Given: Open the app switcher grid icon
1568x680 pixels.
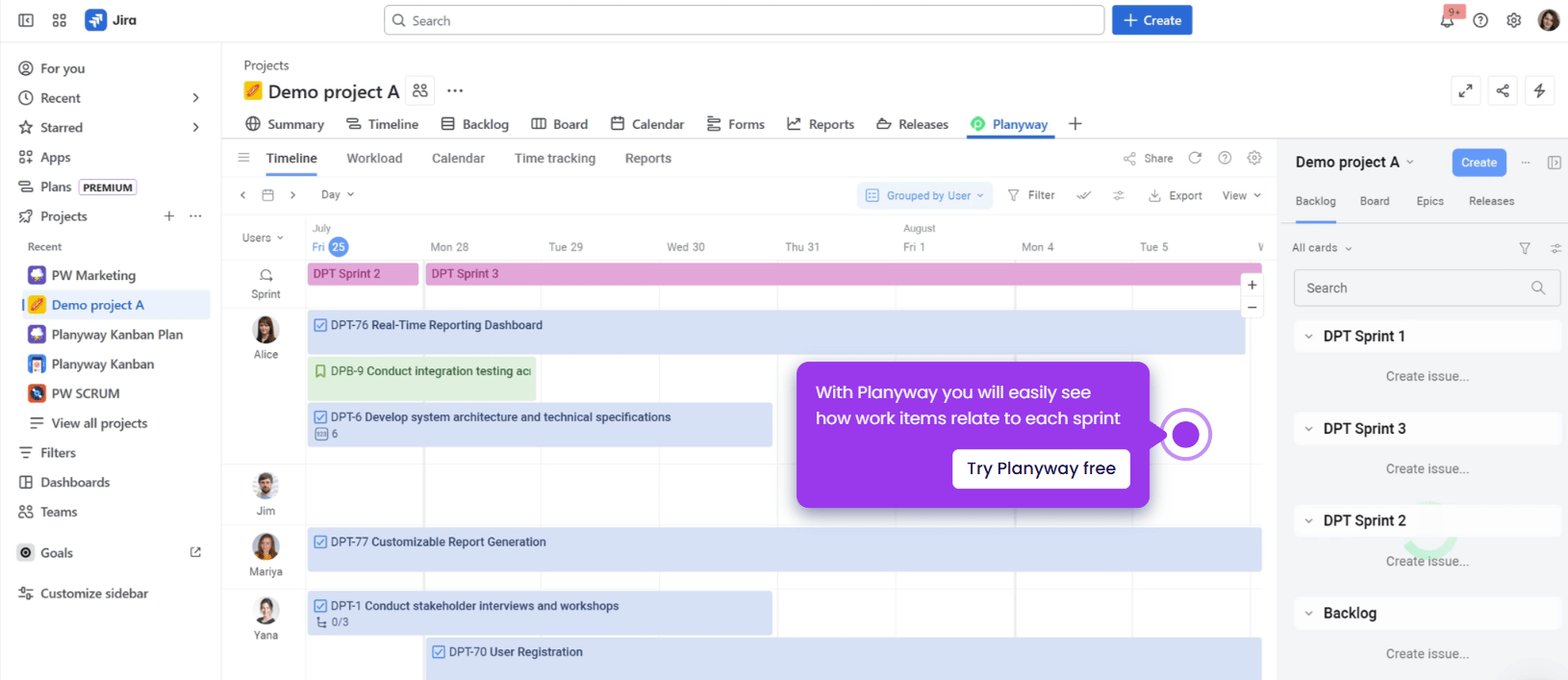Looking at the screenshot, I should tap(60, 20).
